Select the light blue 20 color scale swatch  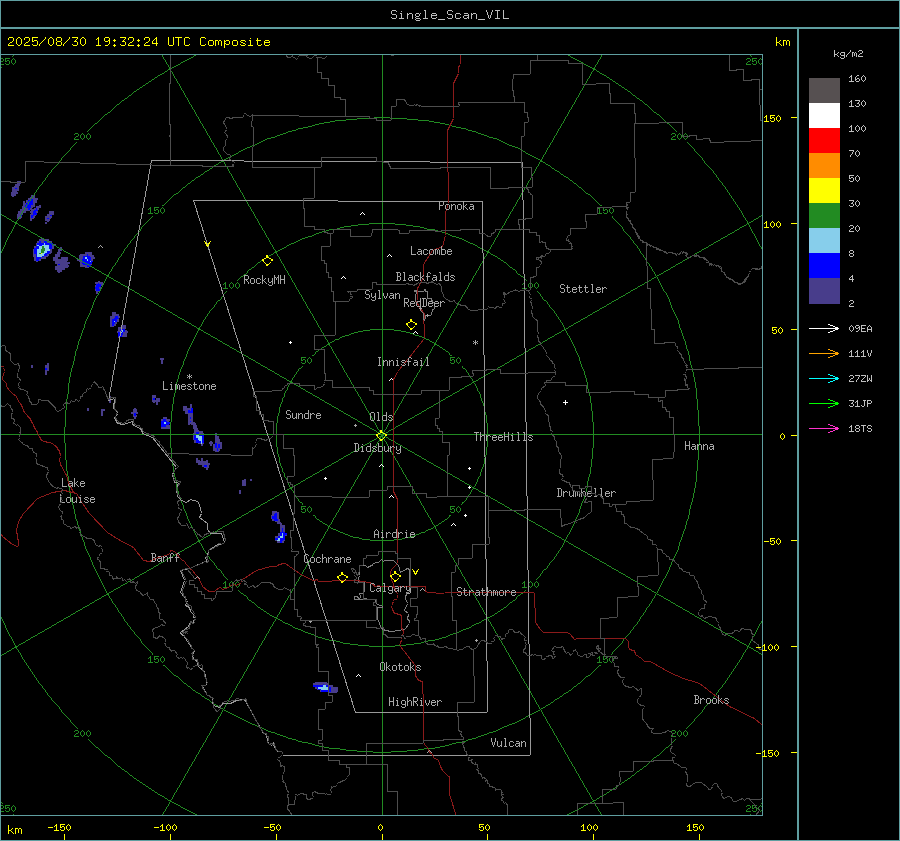824,241
